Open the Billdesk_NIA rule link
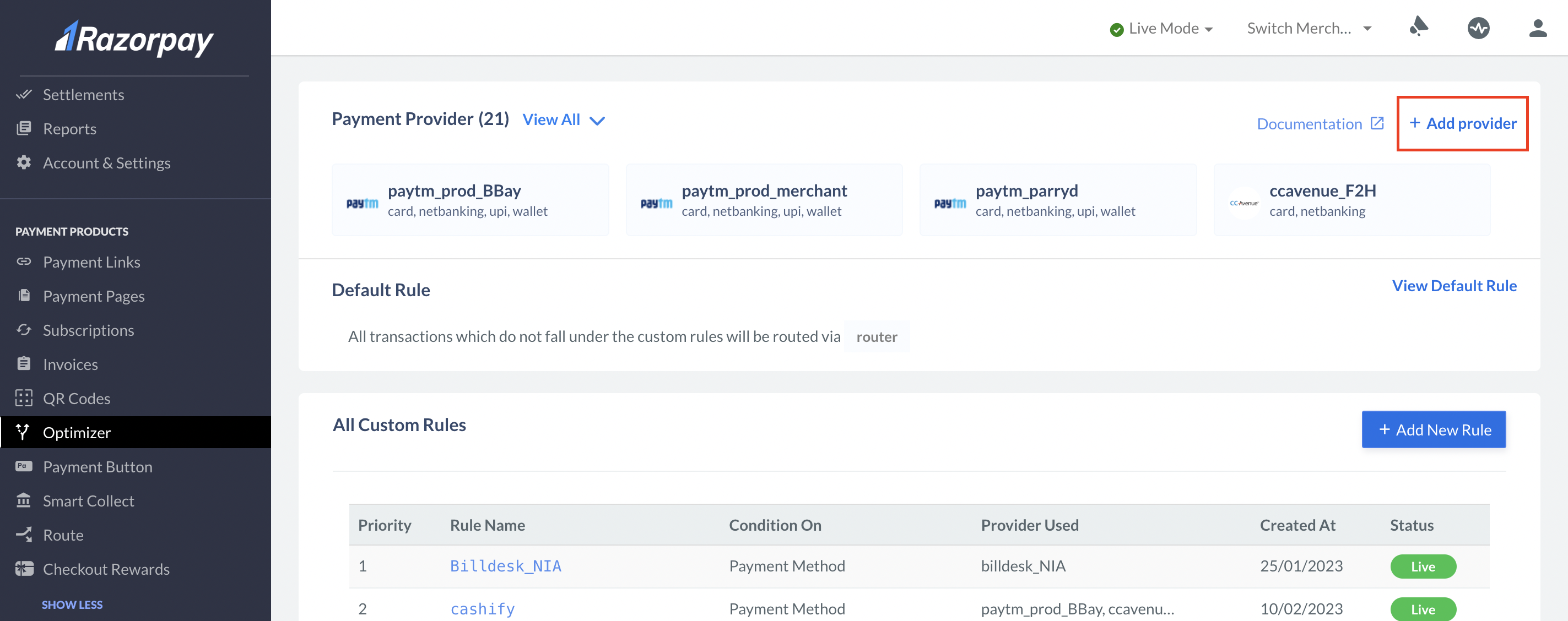This screenshot has height=621, width=1568. click(x=505, y=565)
